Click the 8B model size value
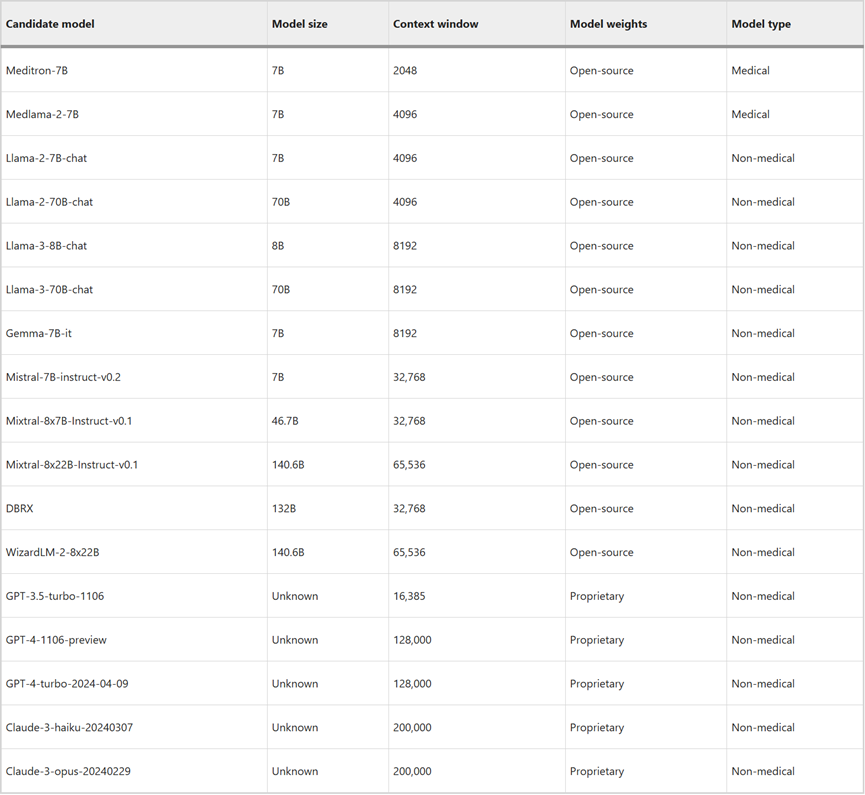The image size is (865, 795). tap(278, 246)
